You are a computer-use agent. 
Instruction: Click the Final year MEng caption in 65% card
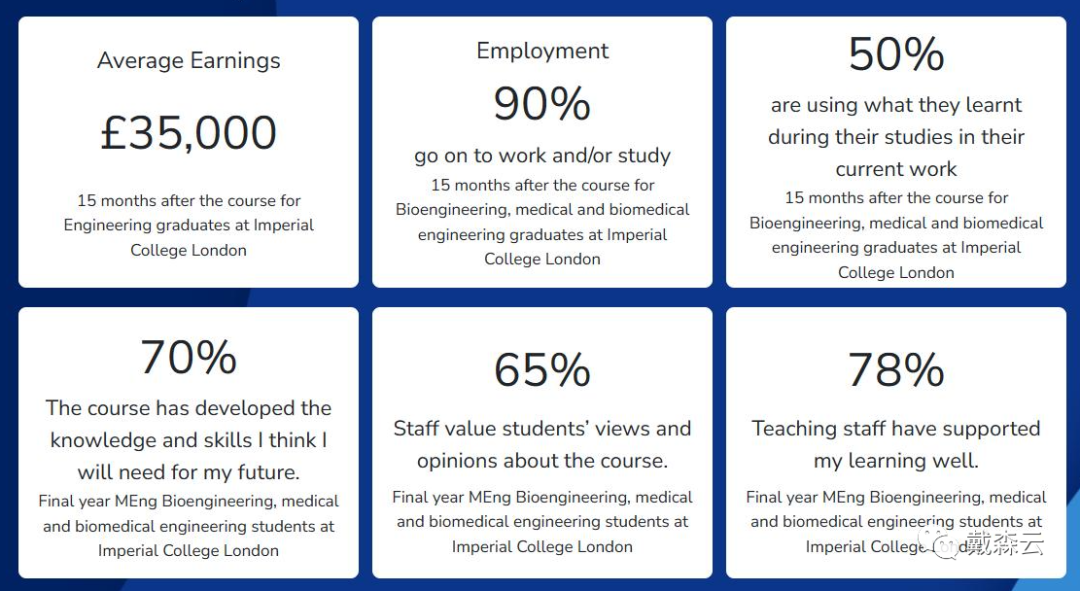point(542,521)
